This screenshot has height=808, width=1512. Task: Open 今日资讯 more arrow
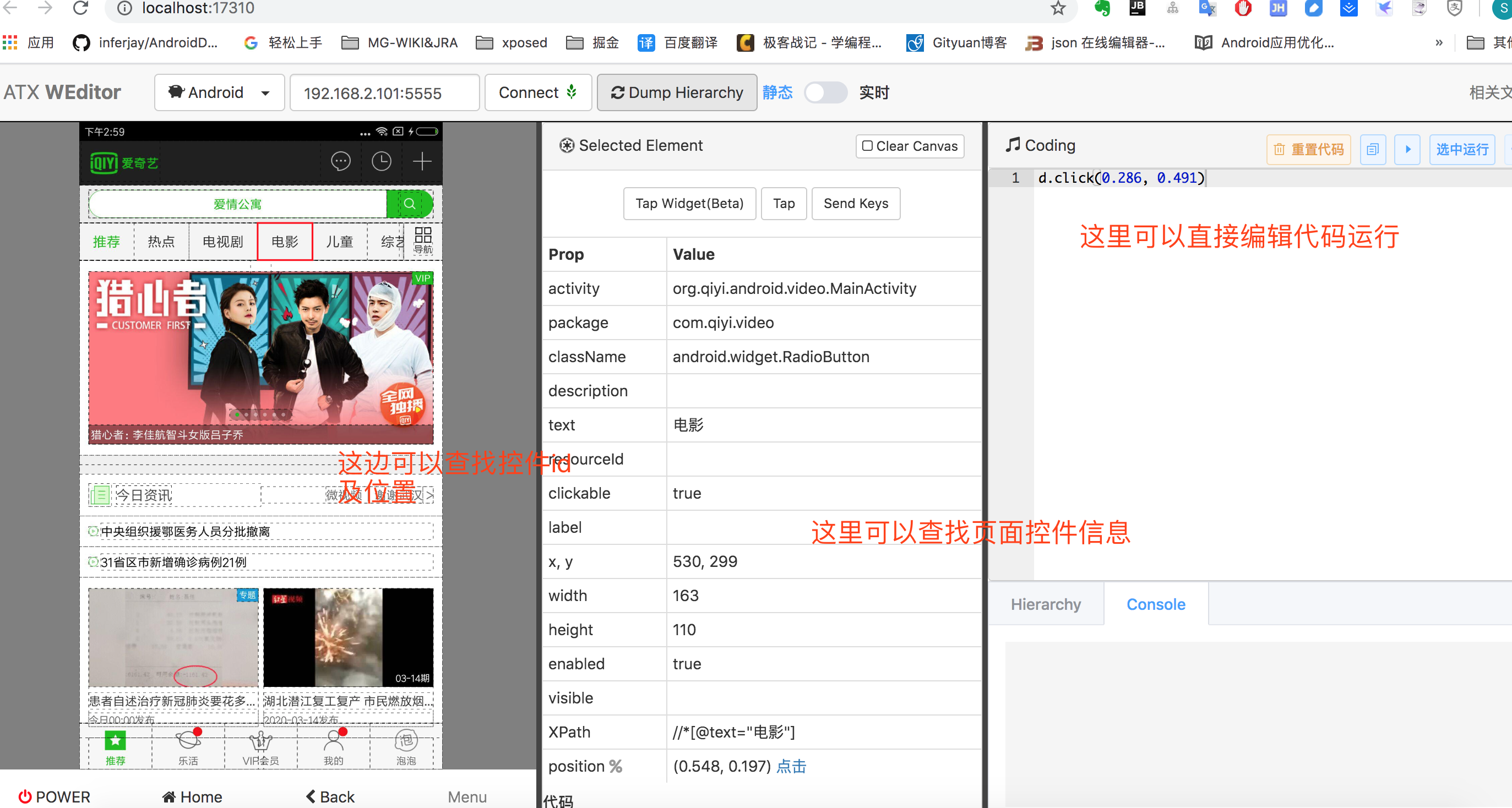(x=429, y=495)
